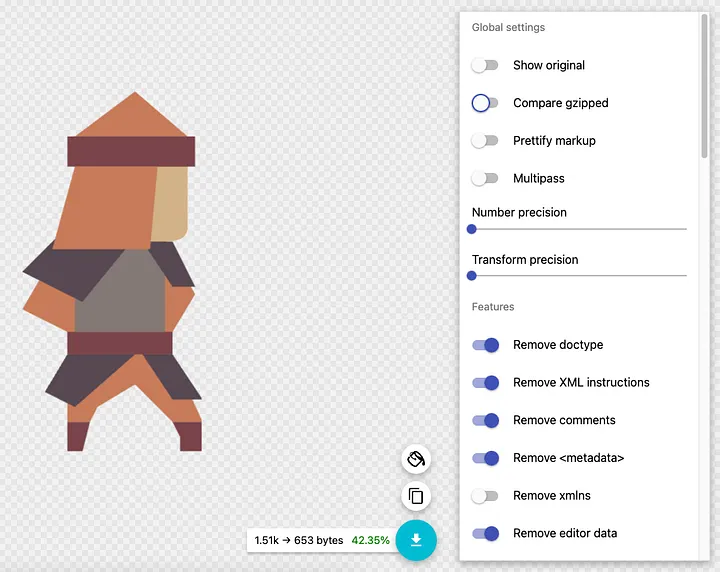Click the 'Global settings' heading

click(508, 28)
